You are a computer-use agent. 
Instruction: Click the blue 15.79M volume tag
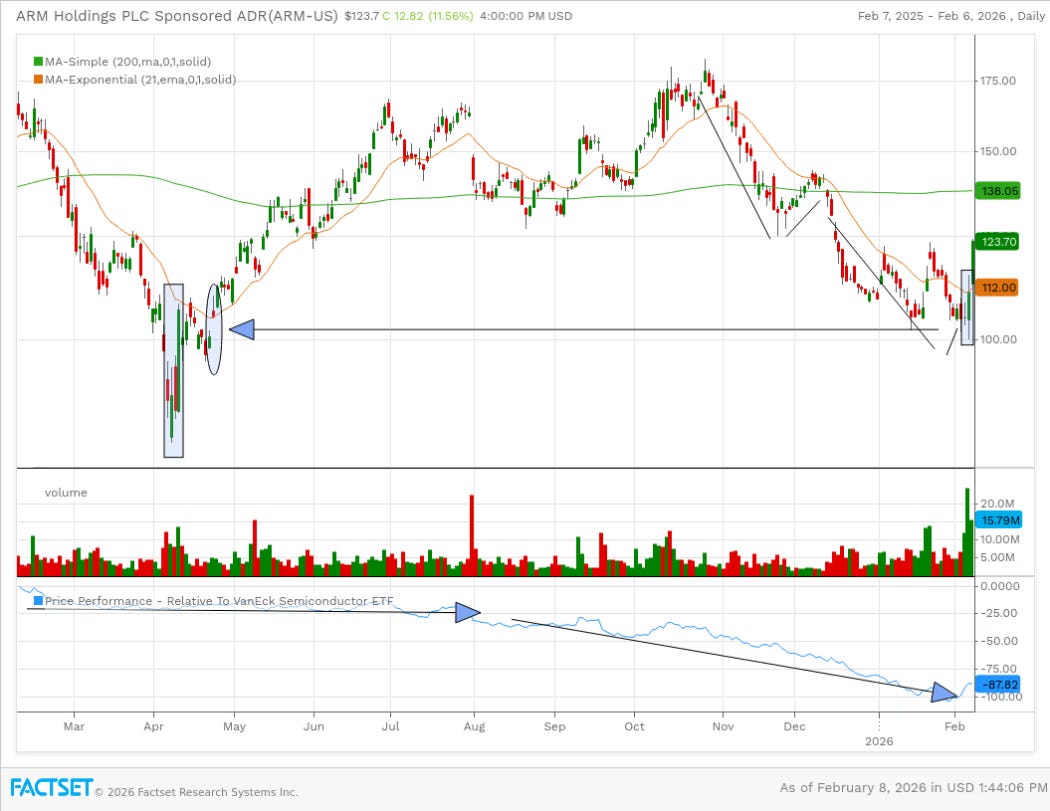998,520
